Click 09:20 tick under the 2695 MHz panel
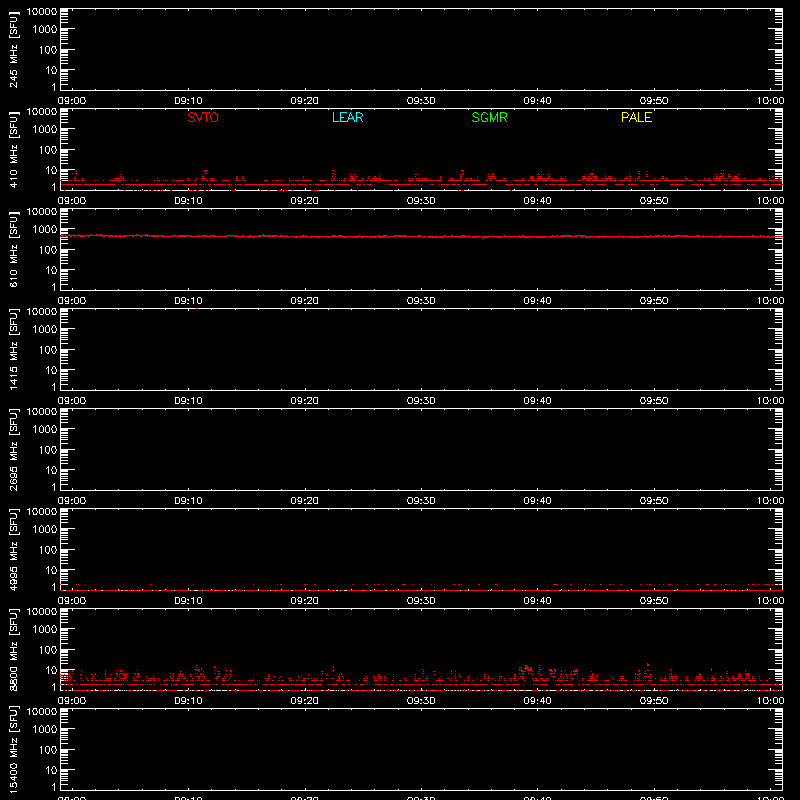 click(x=305, y=501)
